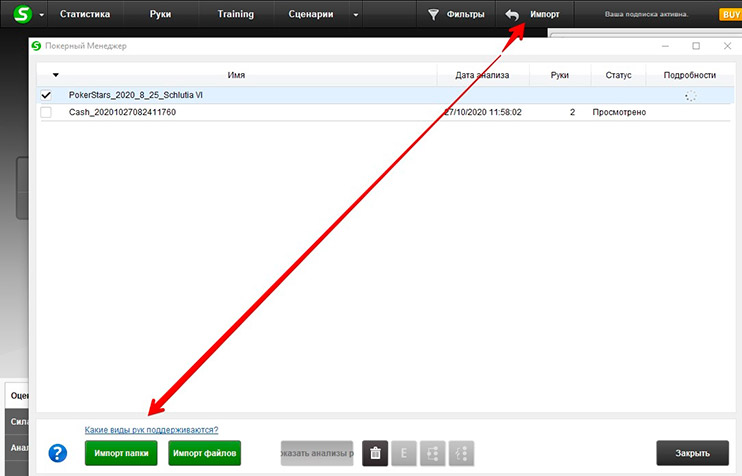Delete selected hands with trash icon

(373, 454)
